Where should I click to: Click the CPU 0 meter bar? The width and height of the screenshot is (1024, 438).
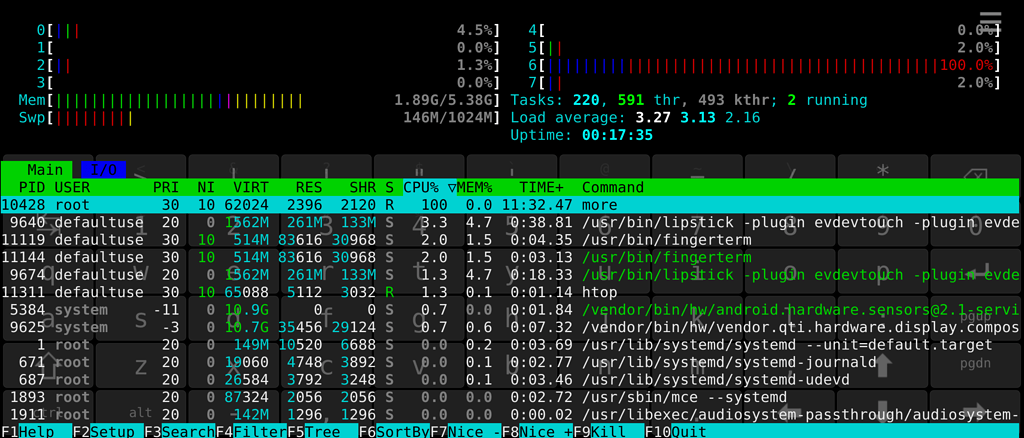click(268, 30)
